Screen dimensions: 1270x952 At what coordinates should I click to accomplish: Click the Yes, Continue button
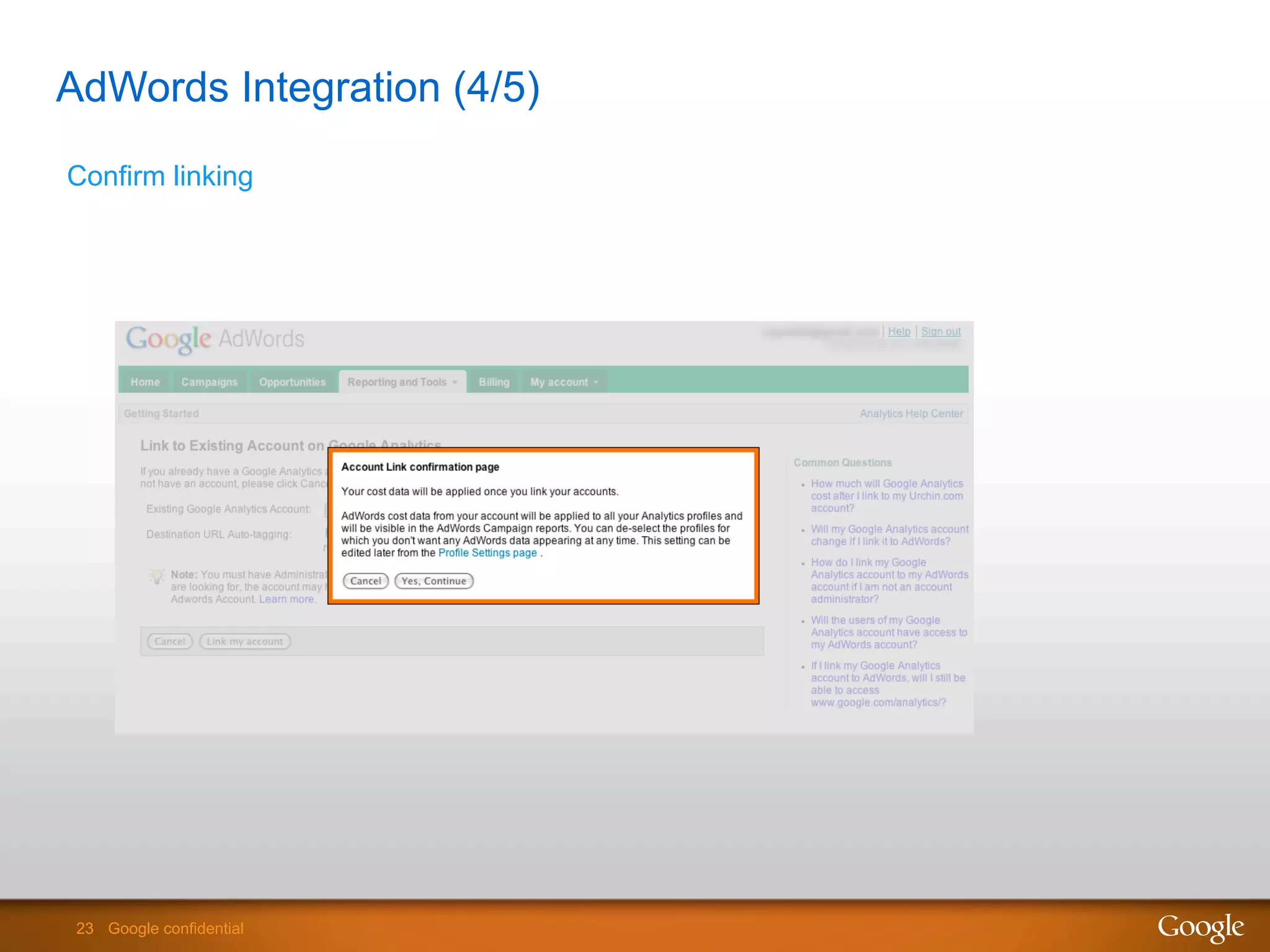pyautogui.click(x=434, y=581)
